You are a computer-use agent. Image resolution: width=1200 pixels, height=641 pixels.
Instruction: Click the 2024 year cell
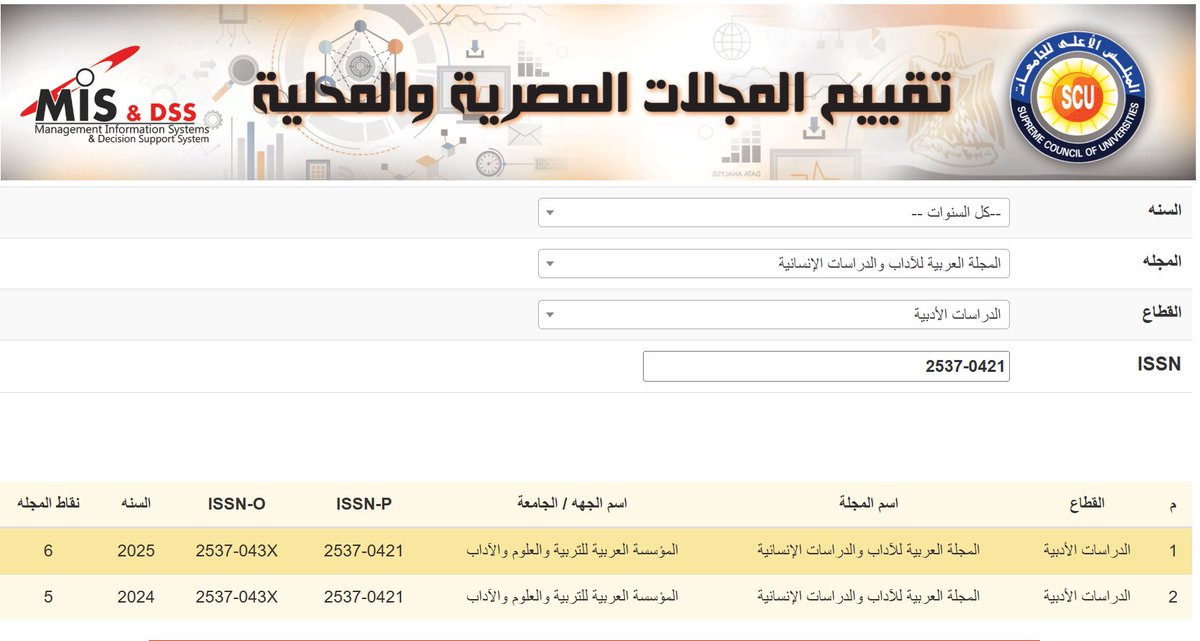[x=136, y=597]
